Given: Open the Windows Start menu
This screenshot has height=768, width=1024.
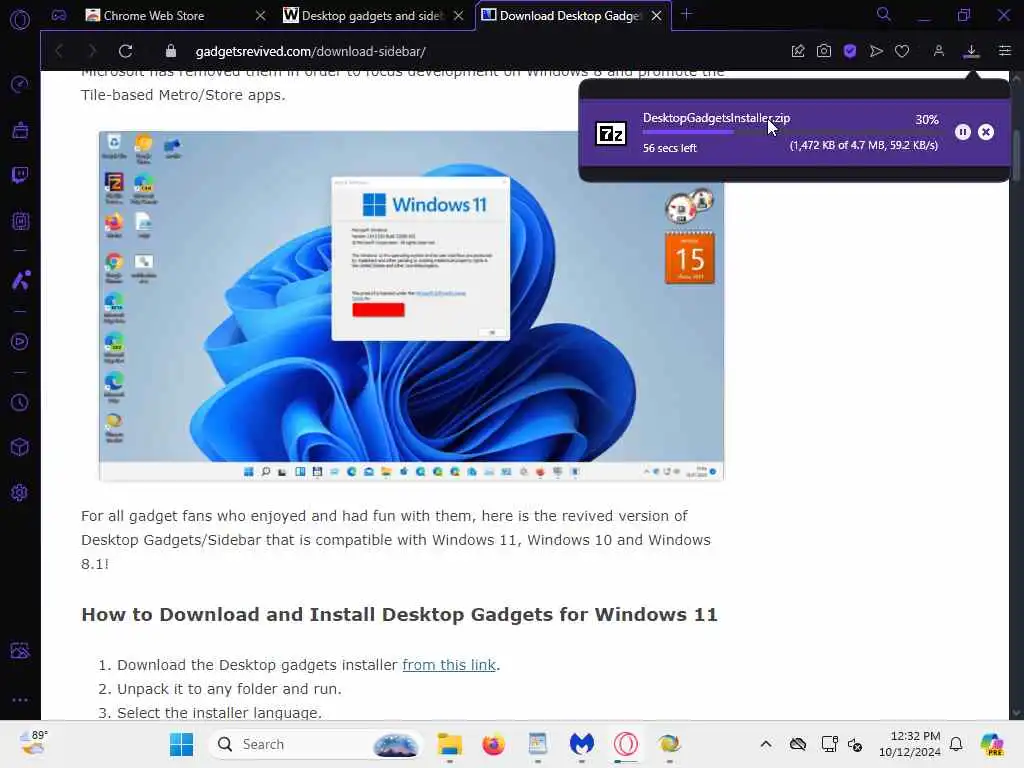Looking at the screenshot, I should tap(181, 744).
